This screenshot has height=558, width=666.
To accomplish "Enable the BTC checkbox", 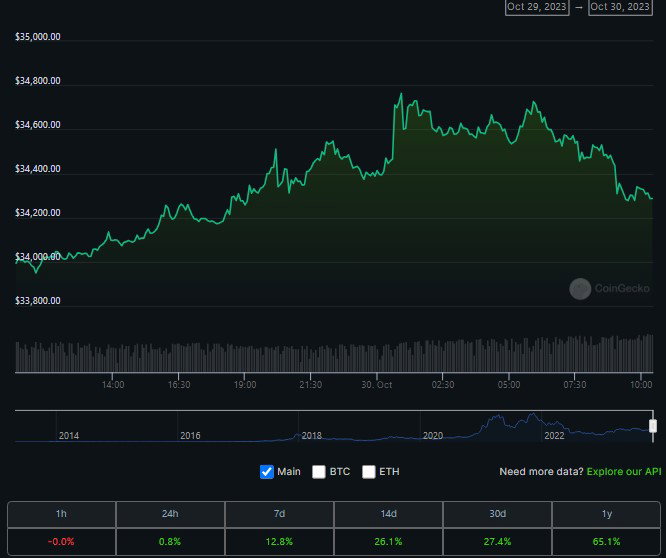I will click(319, 472).
